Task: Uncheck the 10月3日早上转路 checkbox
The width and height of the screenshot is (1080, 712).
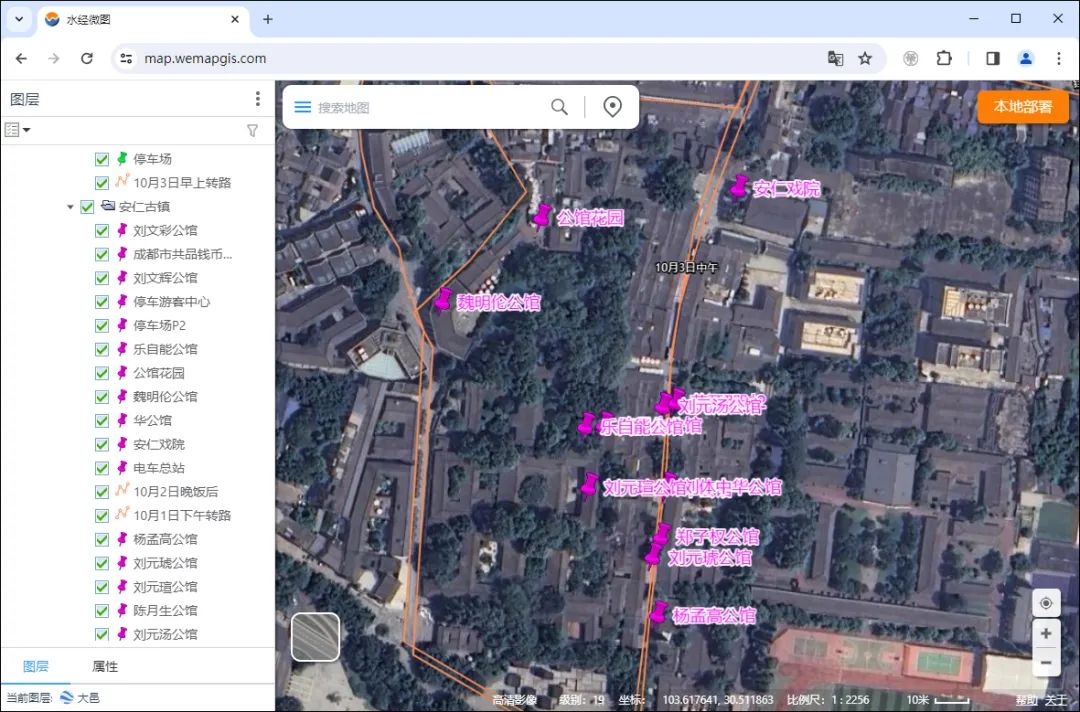Action: 102,183
